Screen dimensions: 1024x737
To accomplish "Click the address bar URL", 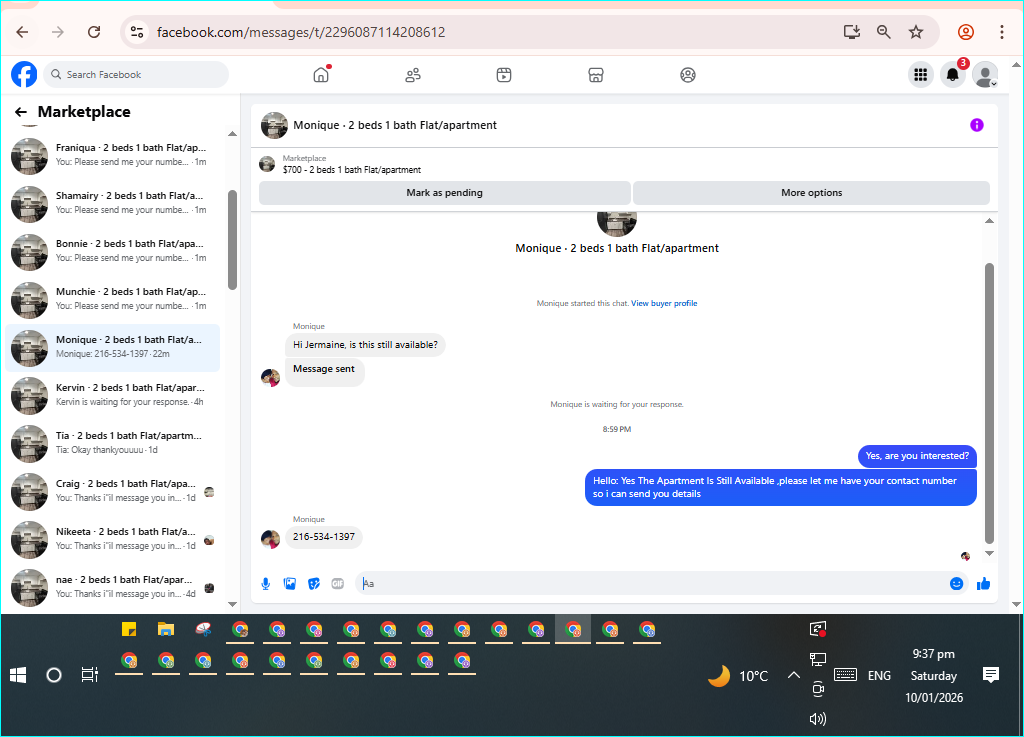I will (301, 33).
